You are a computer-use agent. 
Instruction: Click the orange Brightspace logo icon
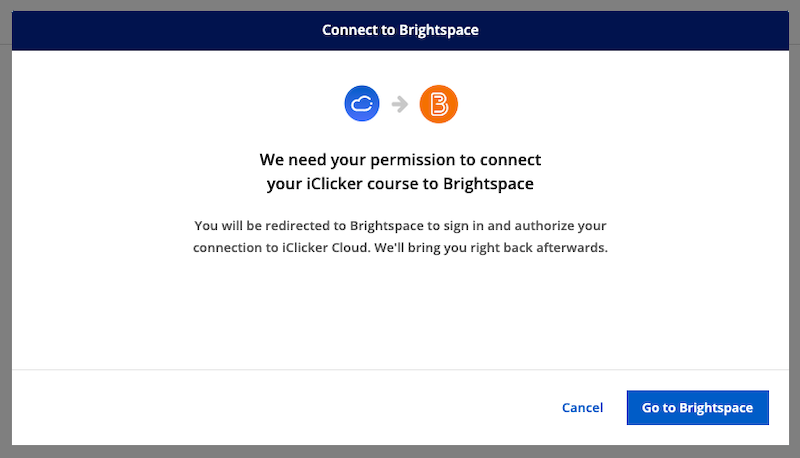pos(438,104)
